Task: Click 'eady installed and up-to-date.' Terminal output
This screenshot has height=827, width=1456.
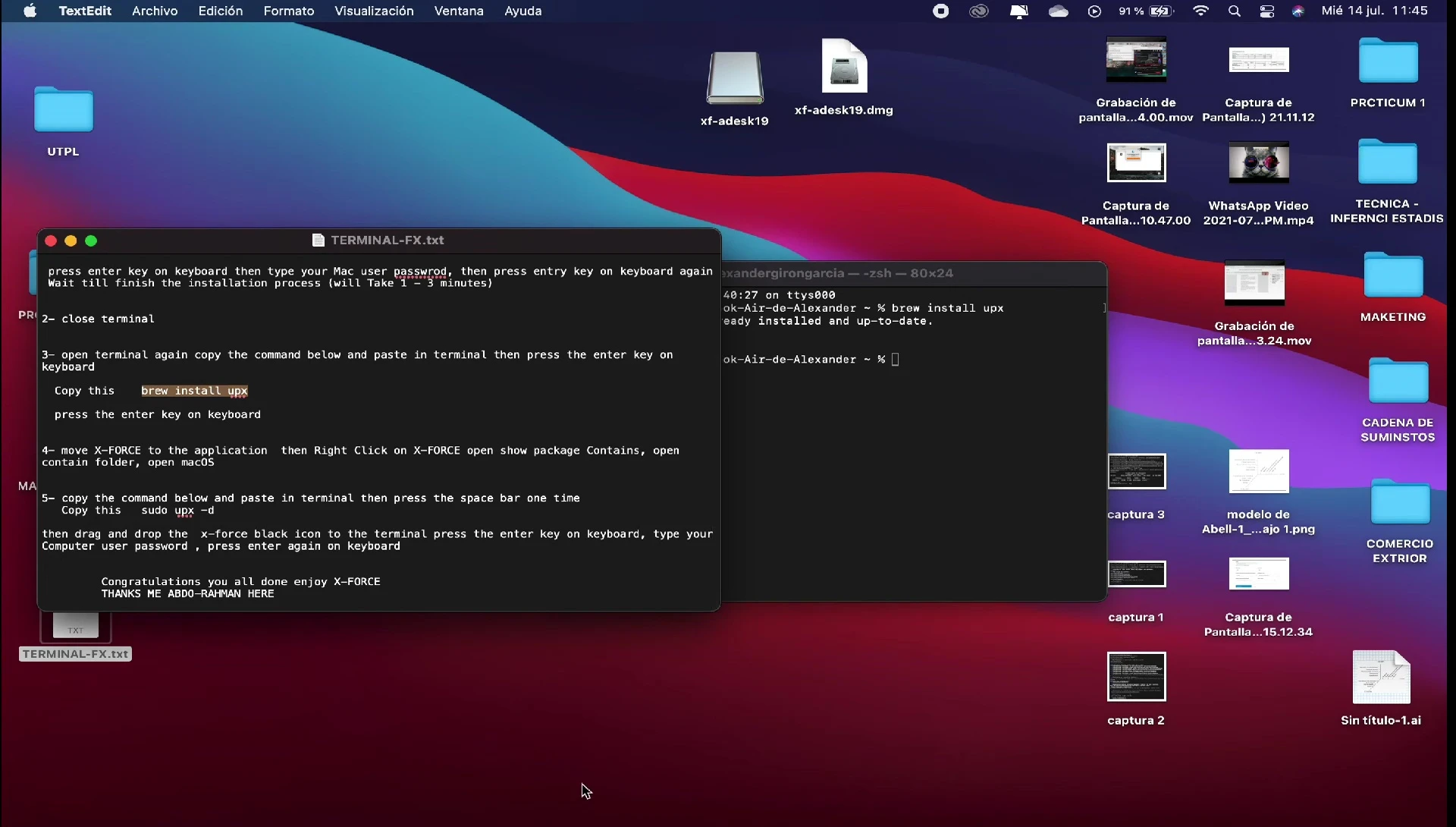Action: pos(828,322)
